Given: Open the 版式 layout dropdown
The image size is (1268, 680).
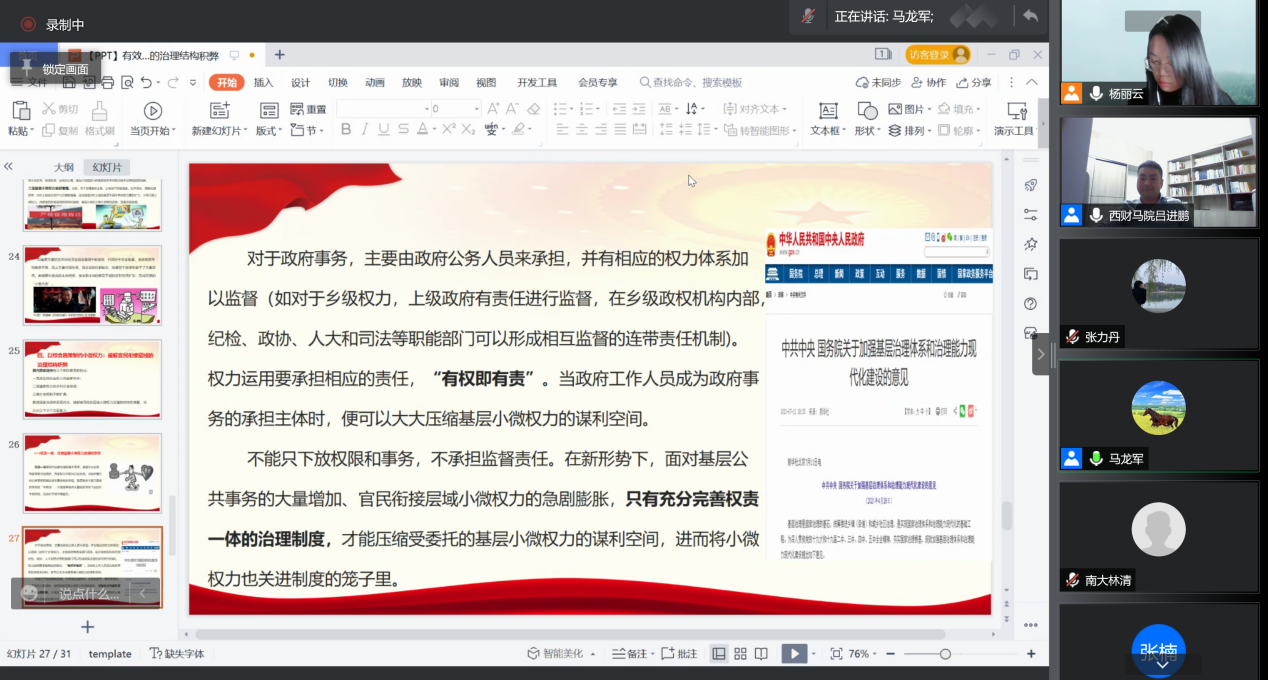Looking at the screenshot, I should (269, 130).
